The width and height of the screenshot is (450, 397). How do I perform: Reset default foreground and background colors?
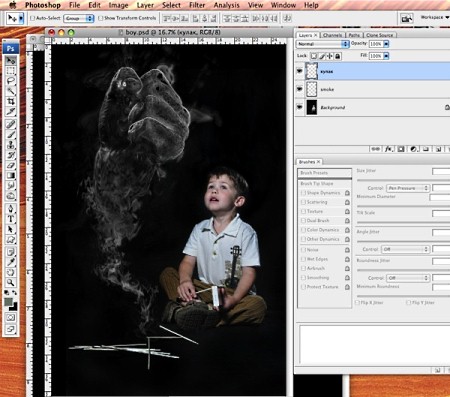pos(7,293)
